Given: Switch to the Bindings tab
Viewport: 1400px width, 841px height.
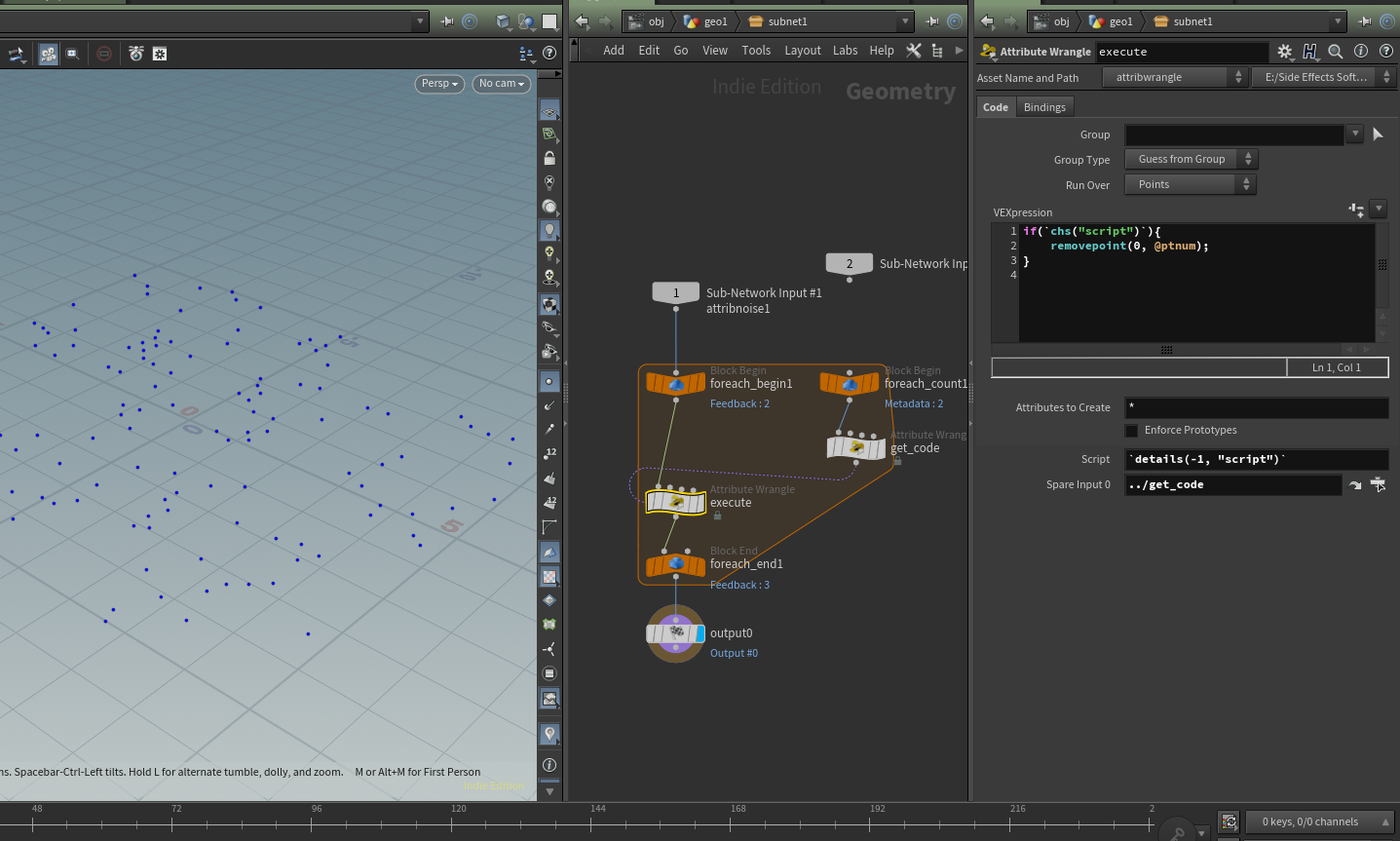Looking at the screenshot, I should click(x=1044, y=107).
